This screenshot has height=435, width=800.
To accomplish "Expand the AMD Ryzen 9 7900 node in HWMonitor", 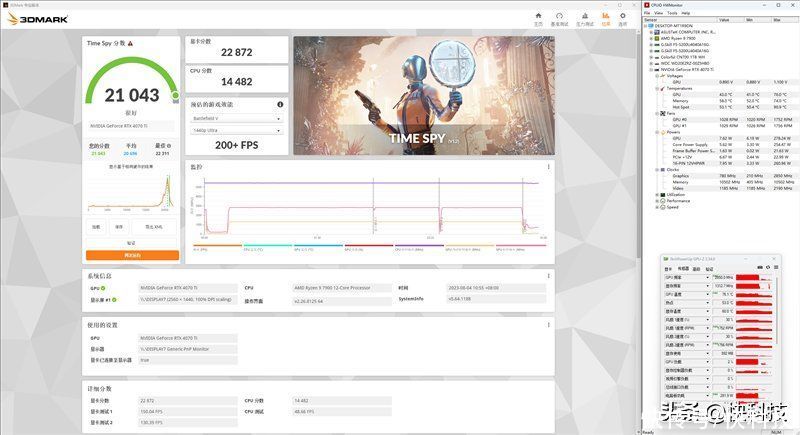I will click(651, 38).
